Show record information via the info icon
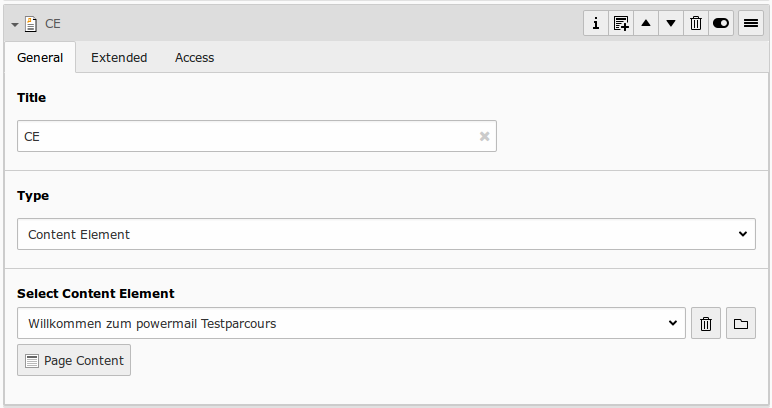Viewport: 772px width, 408px height. coord(596,23)
